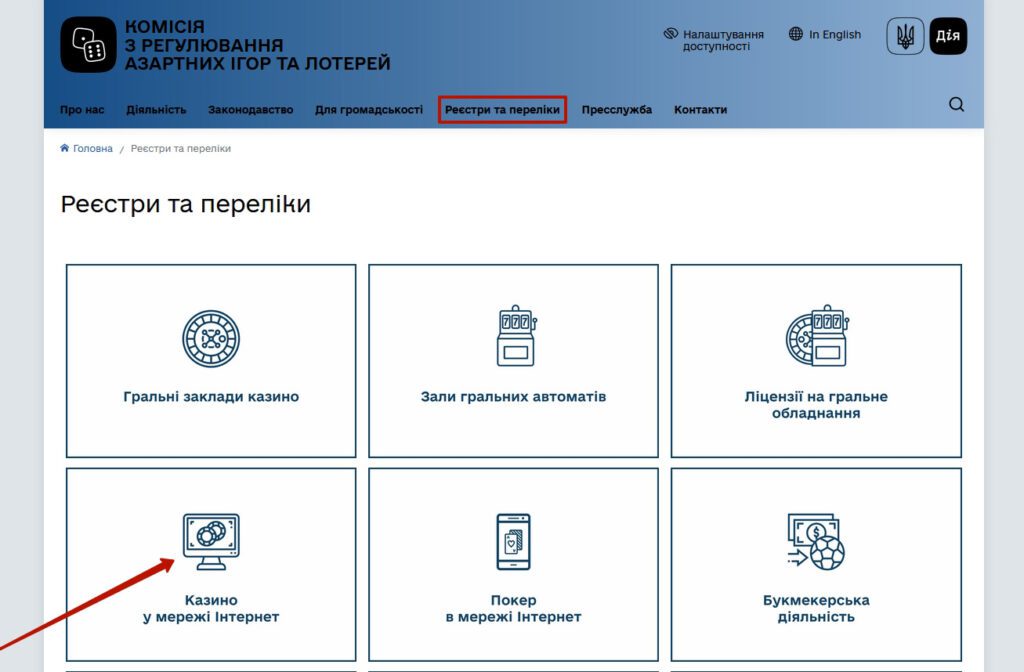Viewport: 1024px width, 672px height.
Task: Open the Гральні заклади казино registry
Action: (211, 360)
